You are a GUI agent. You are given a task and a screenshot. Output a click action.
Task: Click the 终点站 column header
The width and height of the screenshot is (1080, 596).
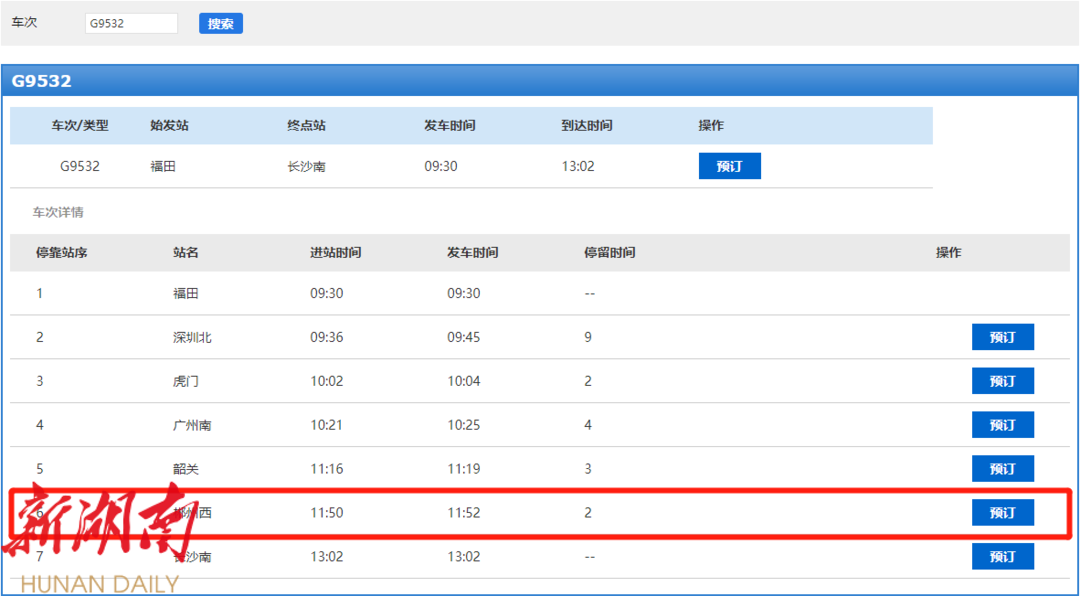[x=306, y=126]
